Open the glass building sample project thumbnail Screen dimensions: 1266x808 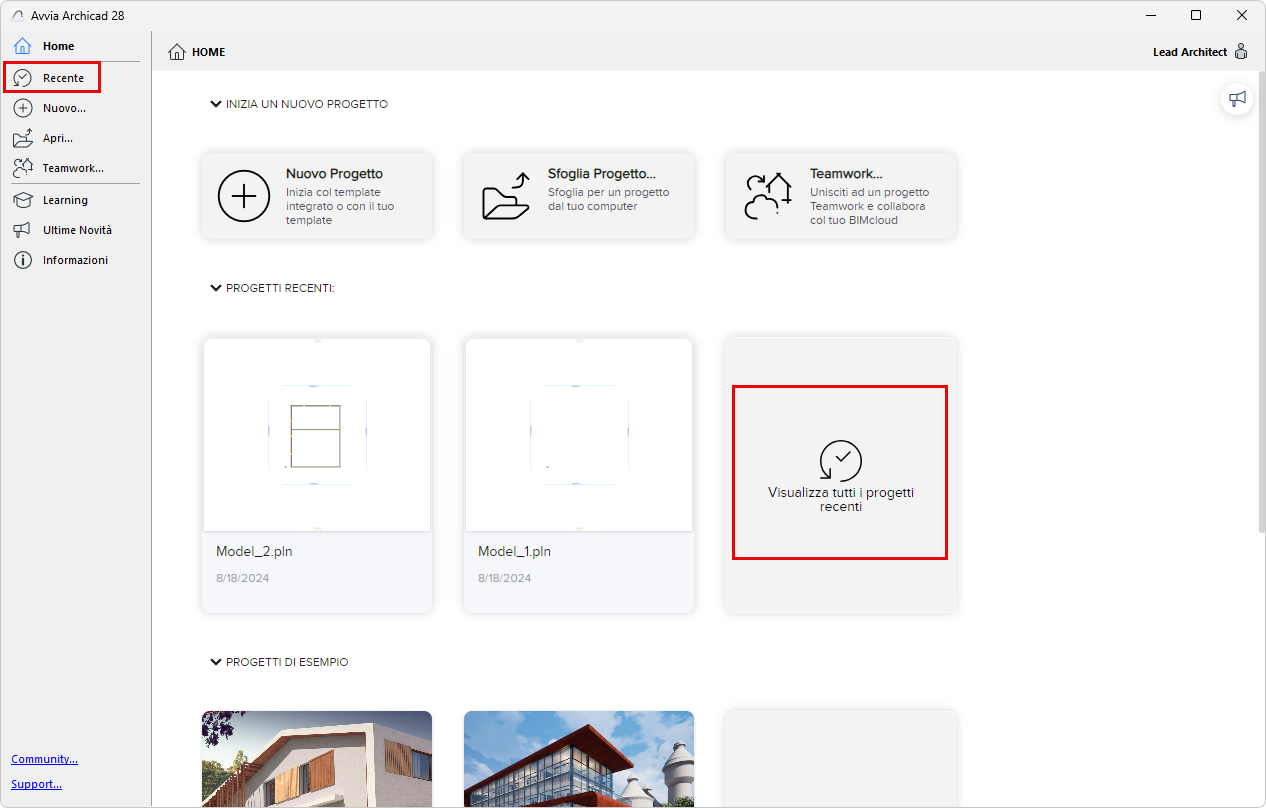579,759
